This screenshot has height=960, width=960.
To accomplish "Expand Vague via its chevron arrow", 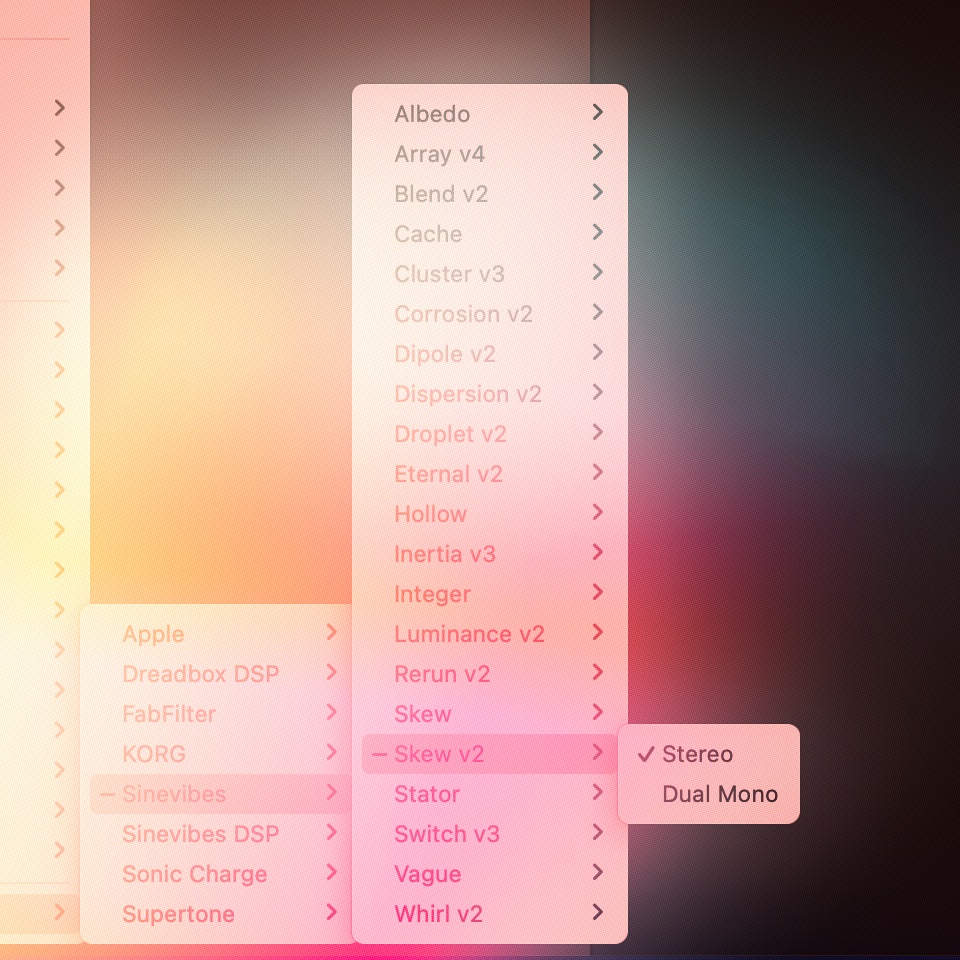I will click(x=598, y=872).
